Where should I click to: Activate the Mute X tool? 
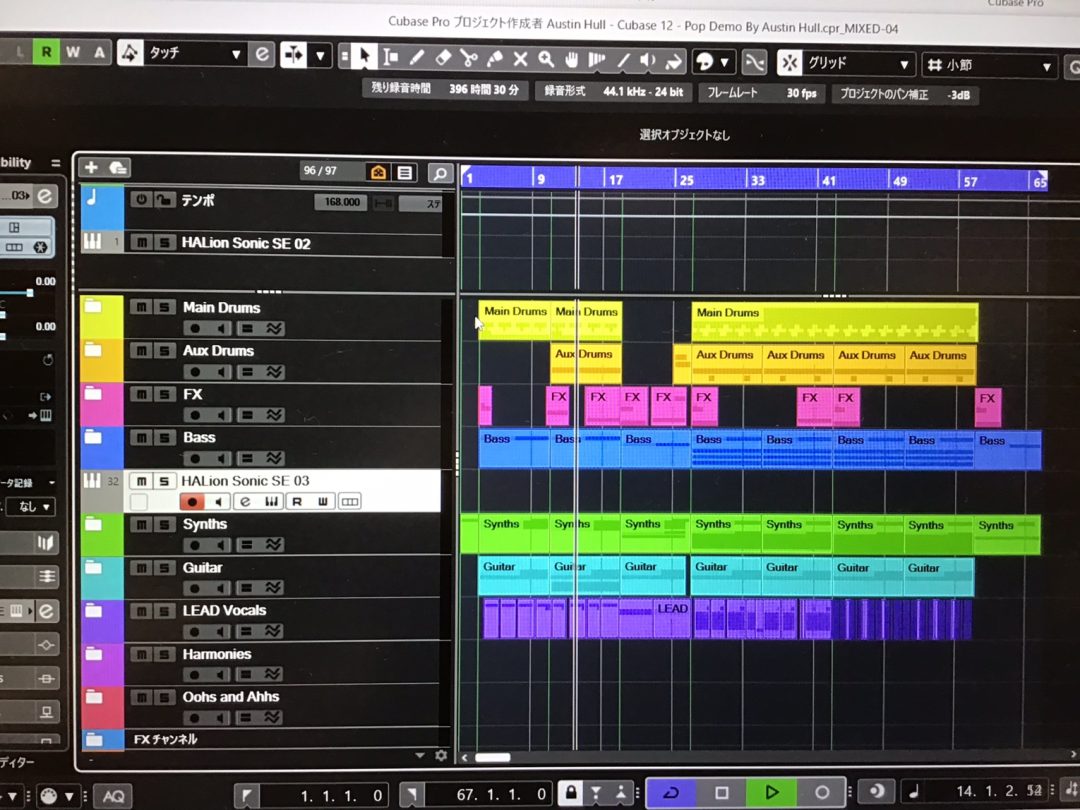click(520, 59)
